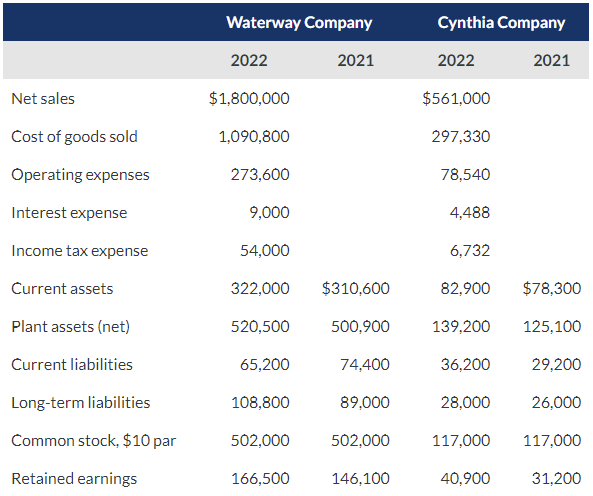Select current assets value $310,600
Screen dimensions: 593x496
[356, 289]
